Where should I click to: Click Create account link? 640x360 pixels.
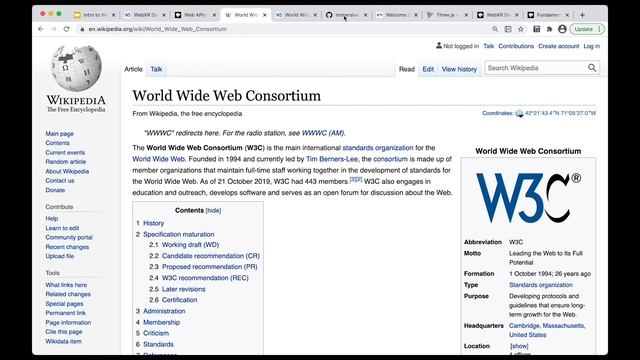click(558, 46)
